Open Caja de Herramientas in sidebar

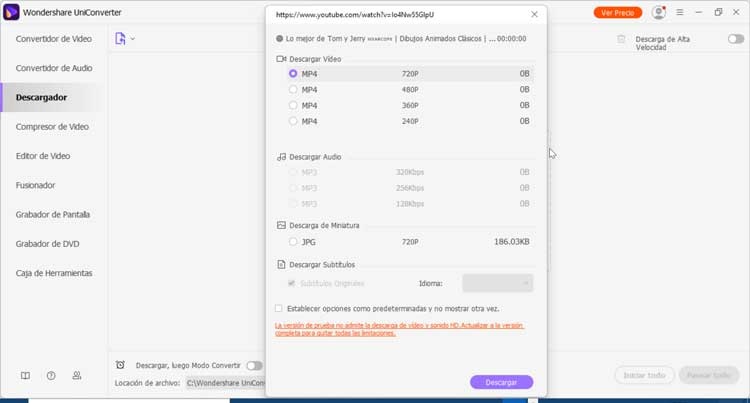(x=54, y=273)
